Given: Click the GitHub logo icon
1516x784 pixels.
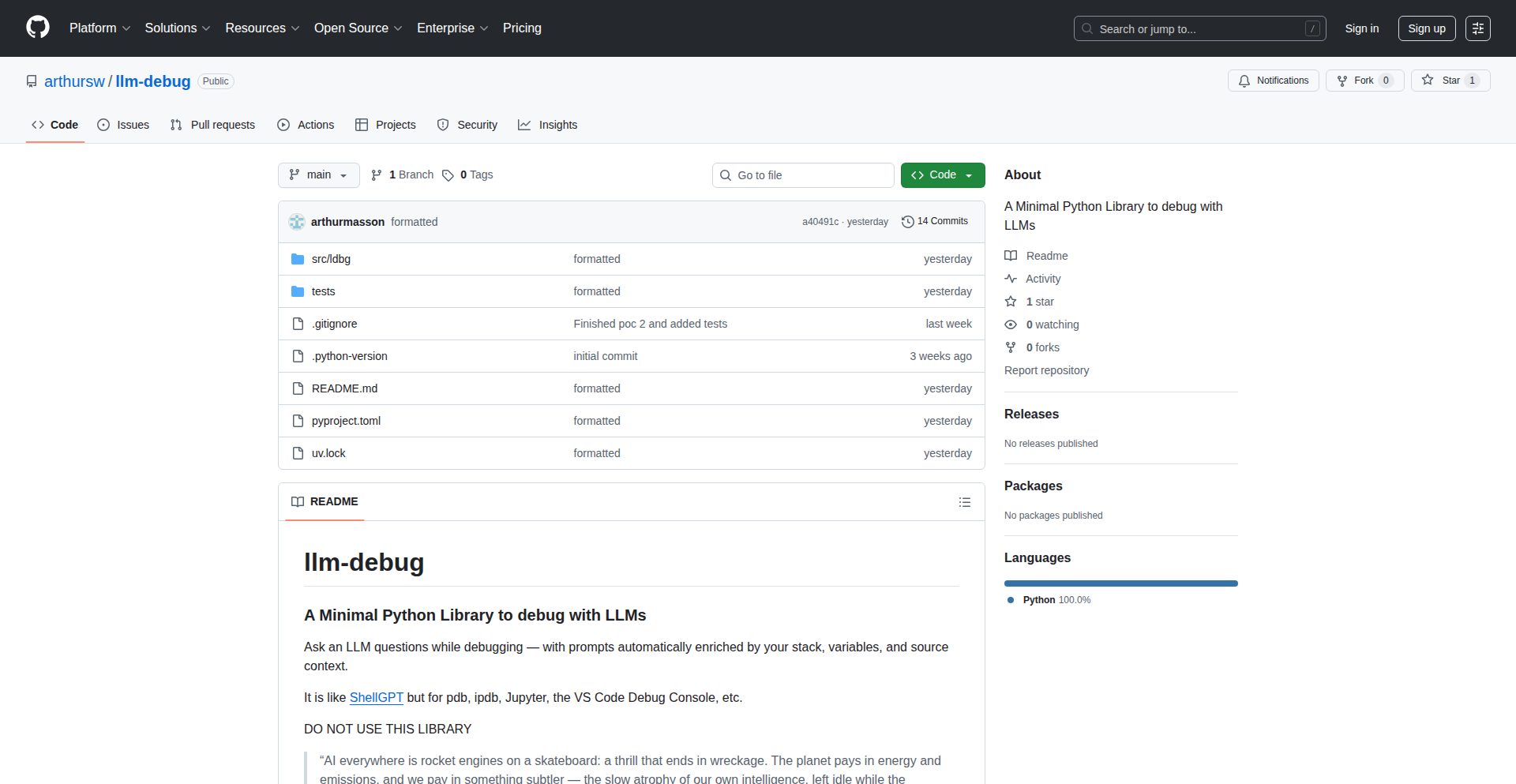Looking at the screenshot, I should pyautogui.click(x=37, y=28).
